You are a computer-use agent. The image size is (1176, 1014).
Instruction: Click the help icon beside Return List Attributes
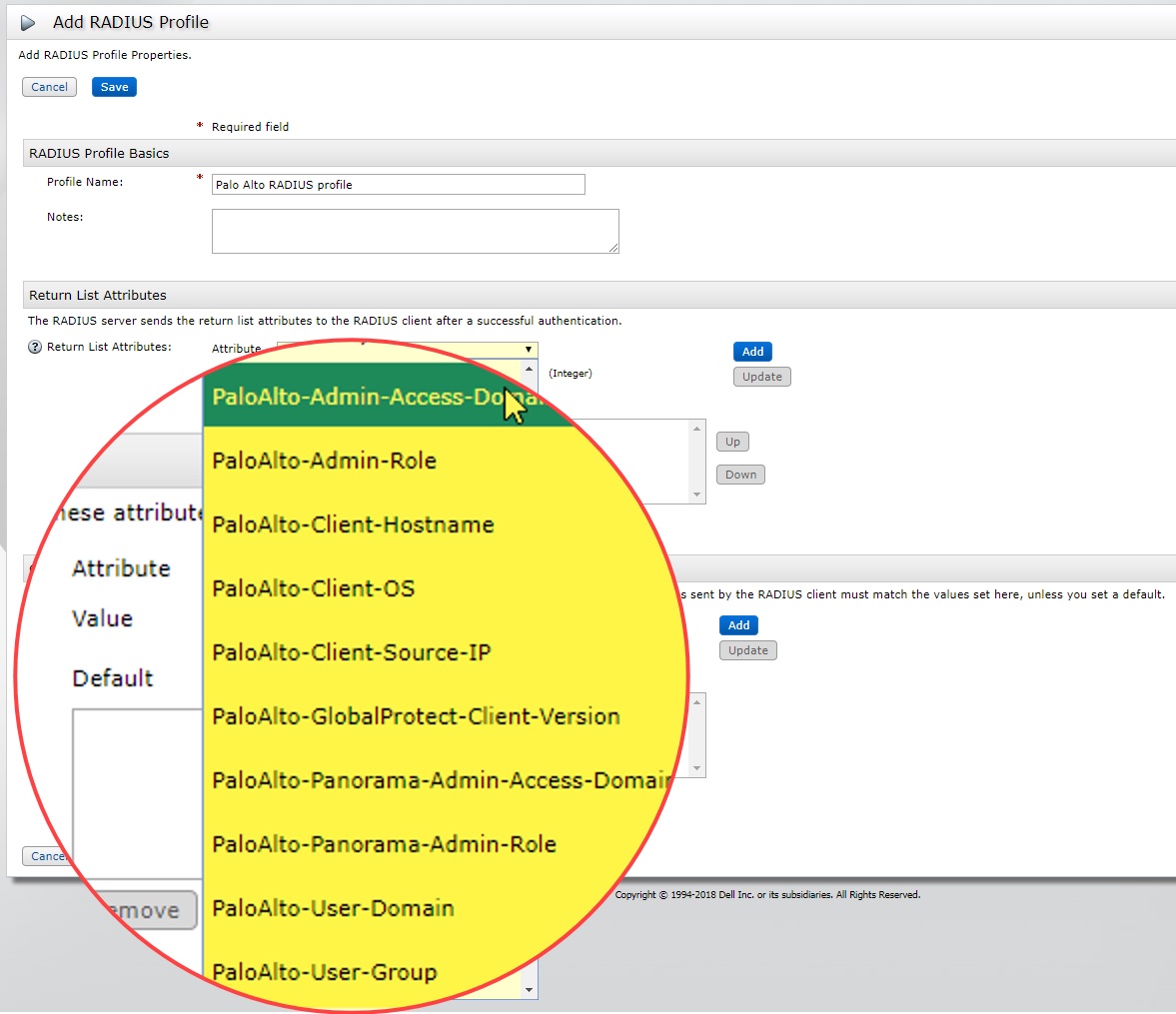(35, 348)
